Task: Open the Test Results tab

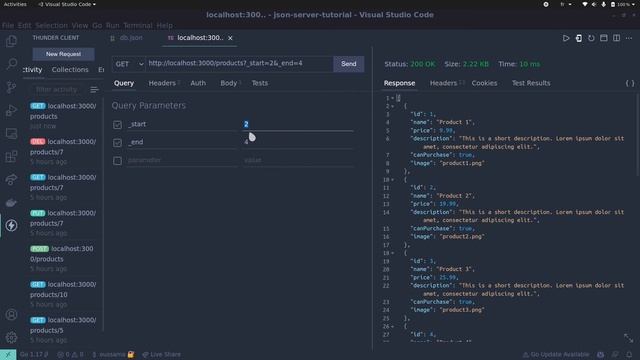Action: [x=531, y=83]
